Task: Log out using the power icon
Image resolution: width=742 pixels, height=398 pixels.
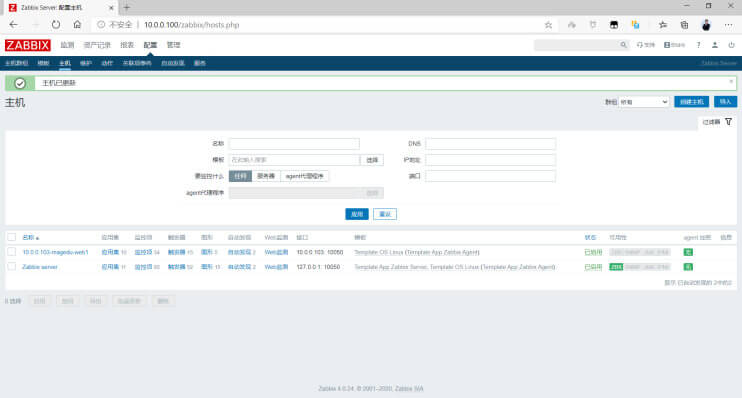Action: click(731, 45)
